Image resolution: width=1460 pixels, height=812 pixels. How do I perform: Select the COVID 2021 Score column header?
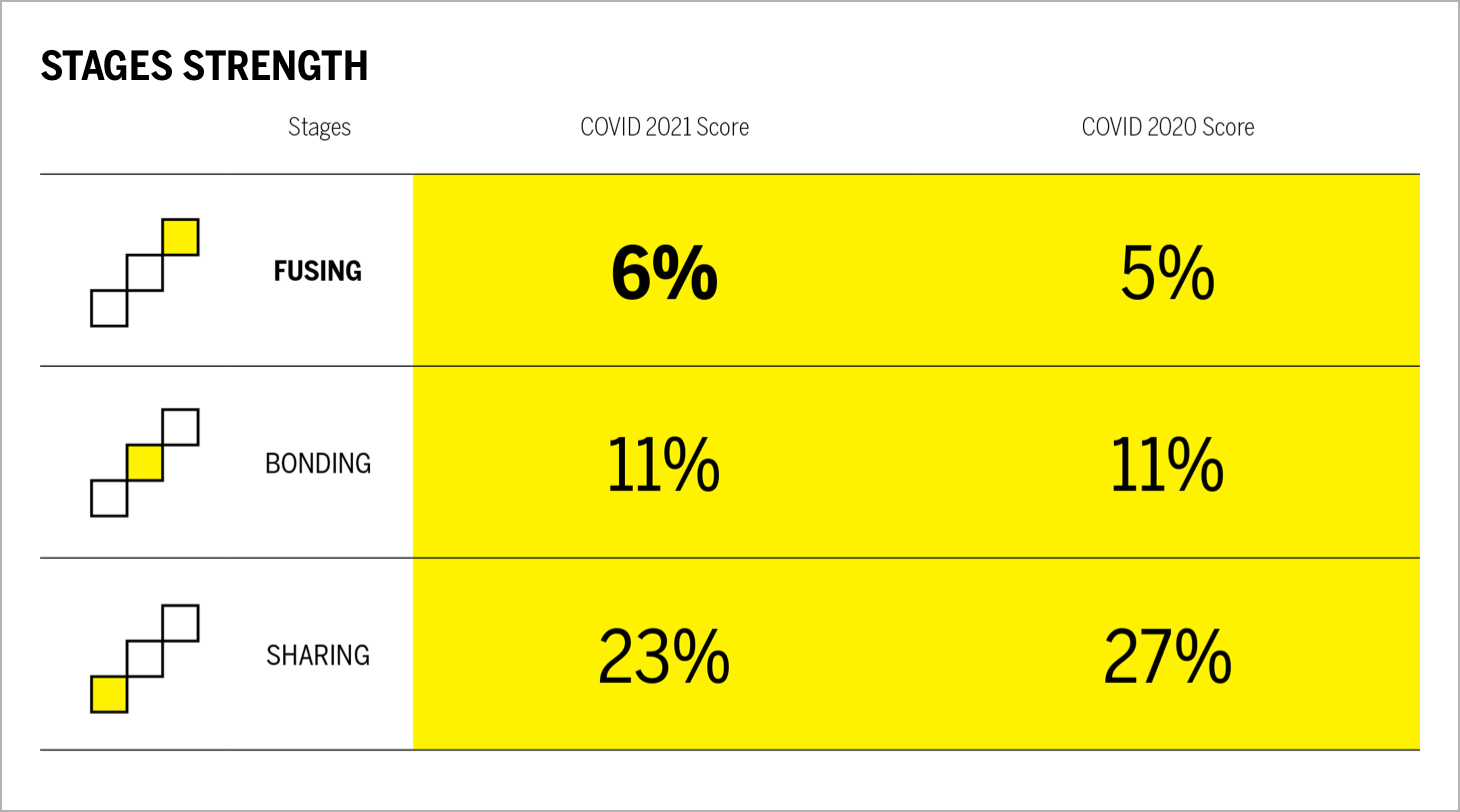click(664, 127)
